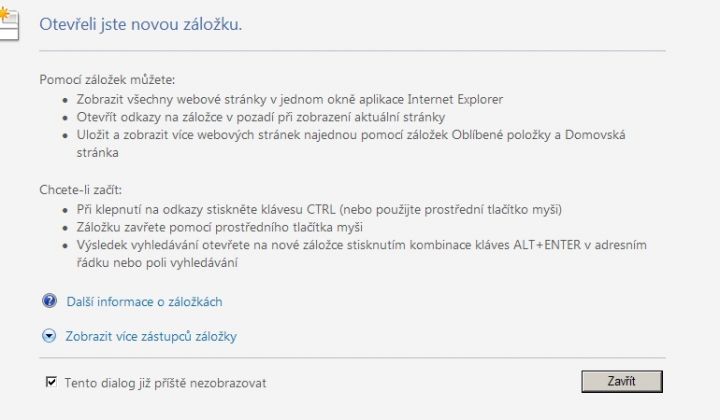Uncheck the Tento dialog již příště nezobrazovat checkbox
720x420 pixels.
tap(51, 382)
